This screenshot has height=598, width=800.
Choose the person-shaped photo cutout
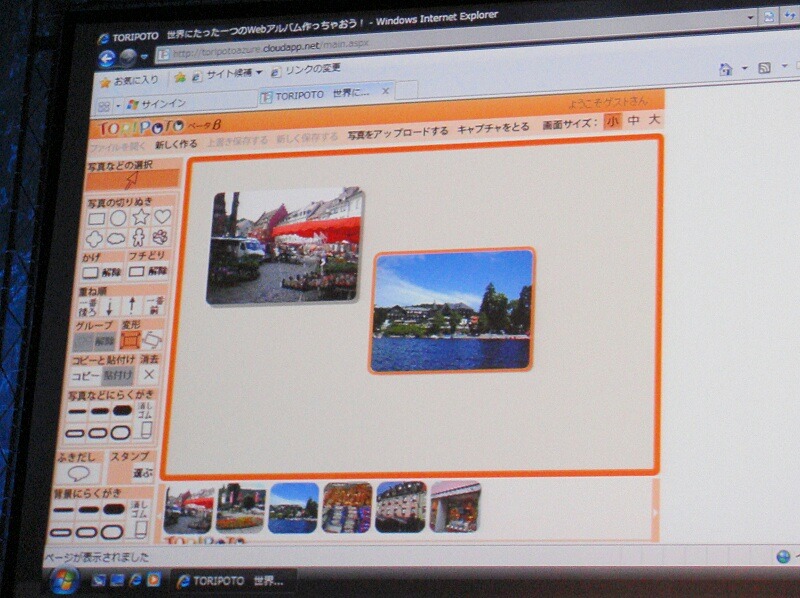pos(139,237)
